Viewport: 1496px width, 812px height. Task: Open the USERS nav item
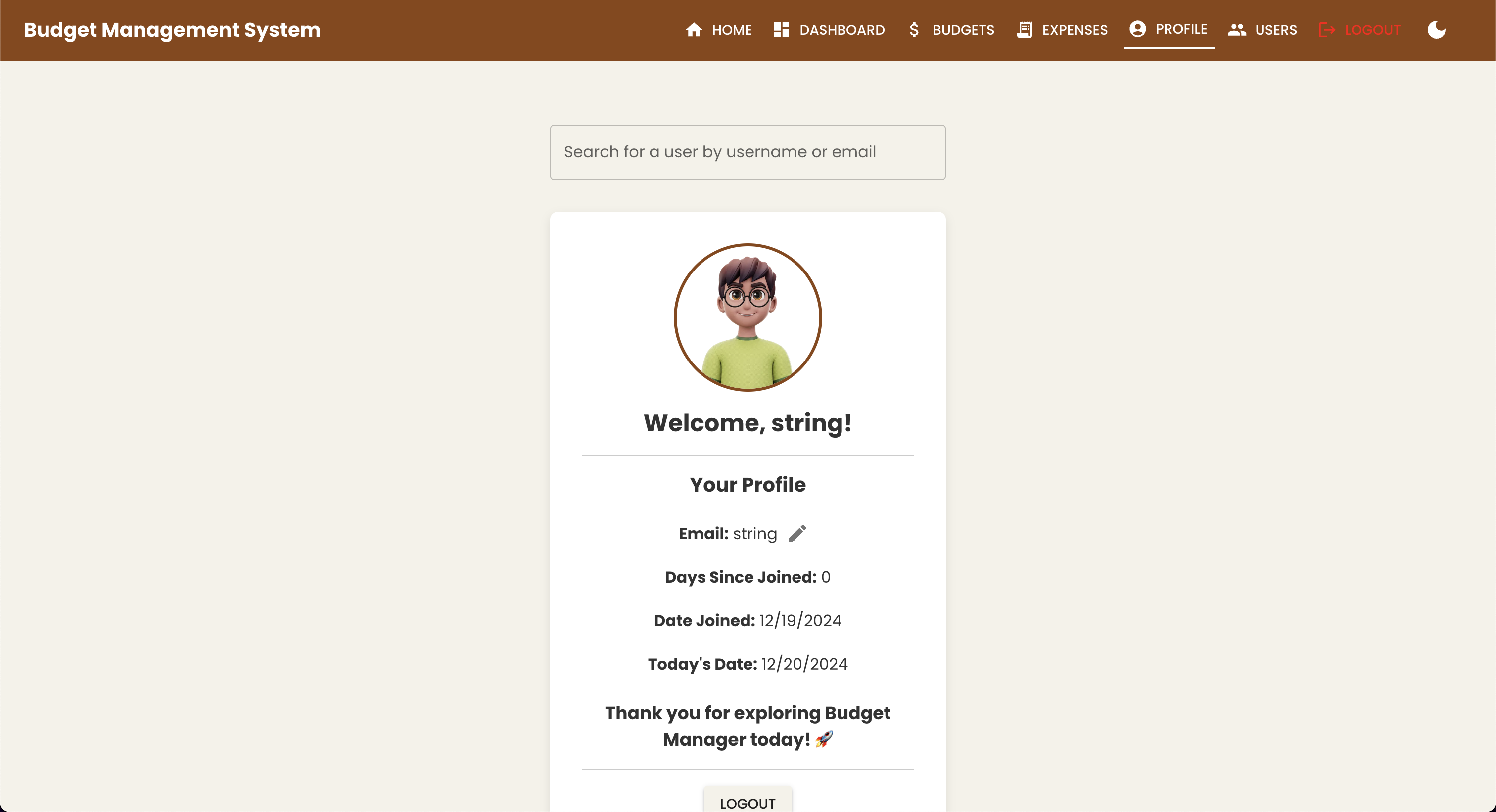(1262, 30)
